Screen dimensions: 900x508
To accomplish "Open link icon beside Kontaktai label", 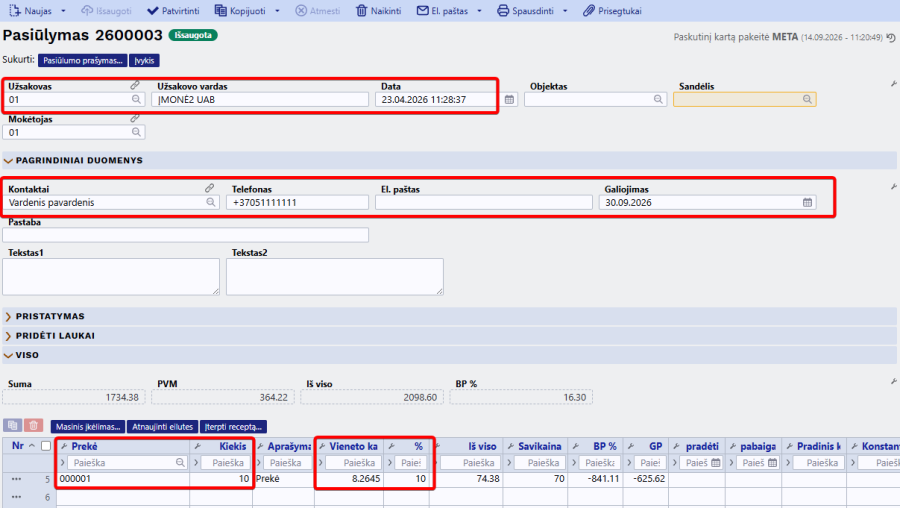I will [210, 188].
